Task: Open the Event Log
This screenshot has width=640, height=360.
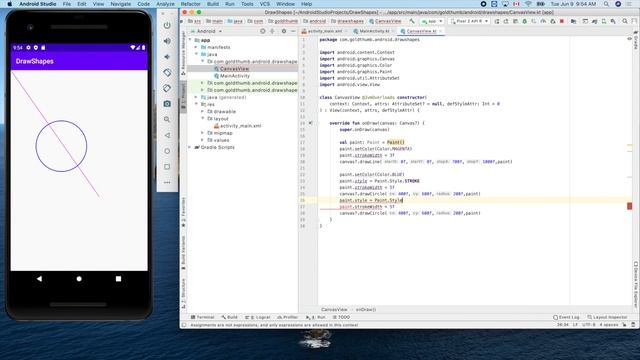Action: (x=566, y=317)
